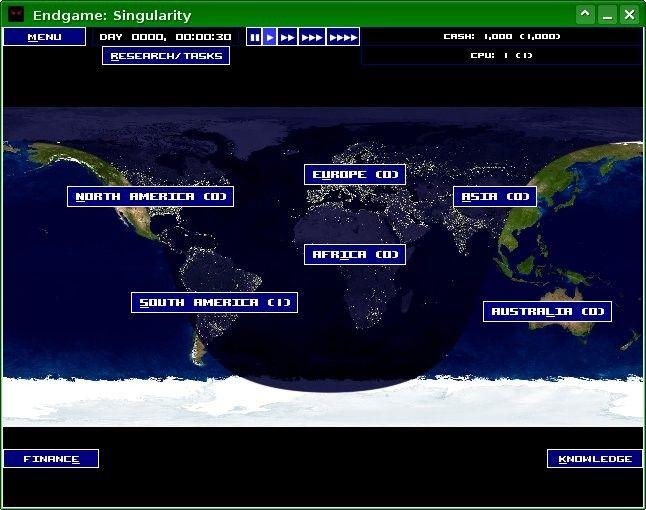Viewport: 646px width, 510px height.
Task: Roll up window with caret button
Action: pos(585,15)
